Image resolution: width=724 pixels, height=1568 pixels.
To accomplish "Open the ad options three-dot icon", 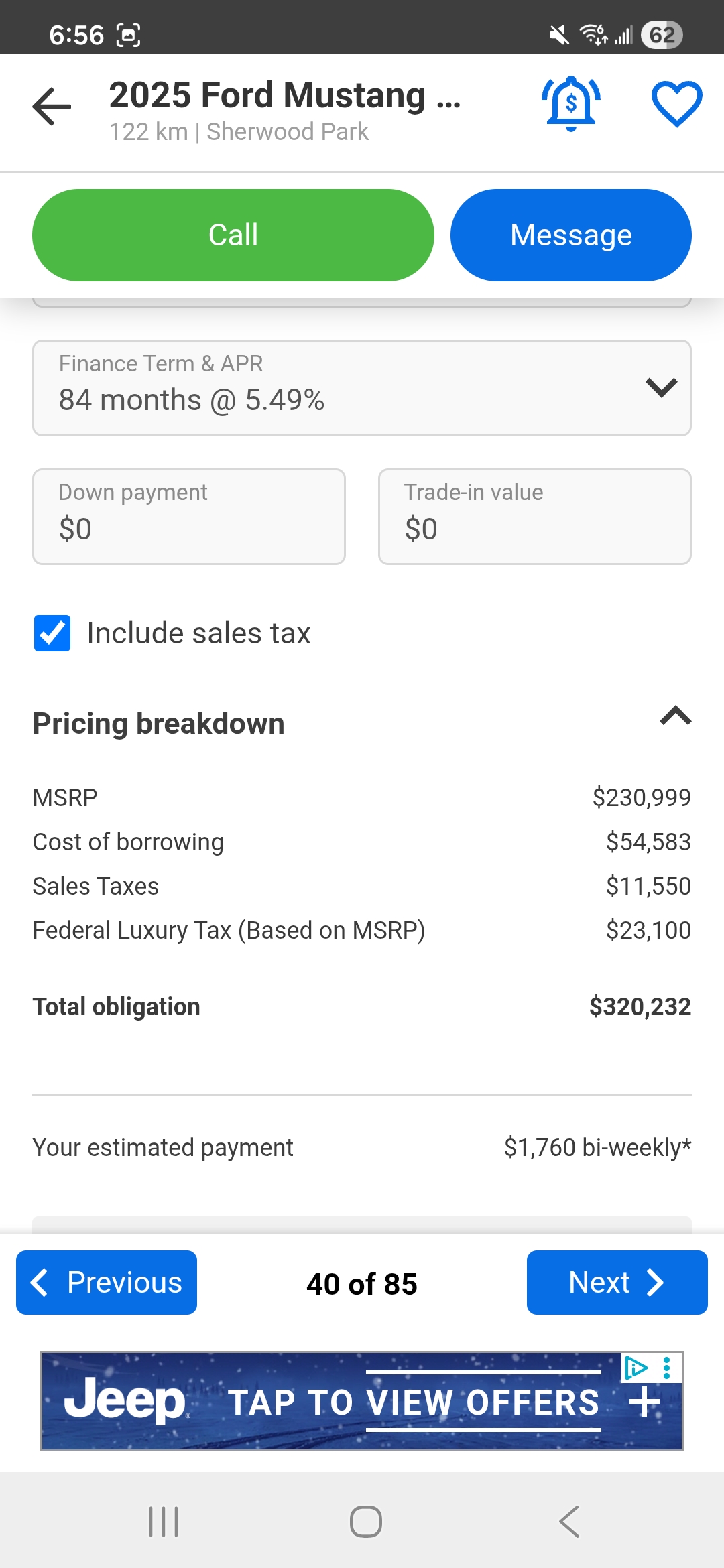I will tap(666, 1368).
